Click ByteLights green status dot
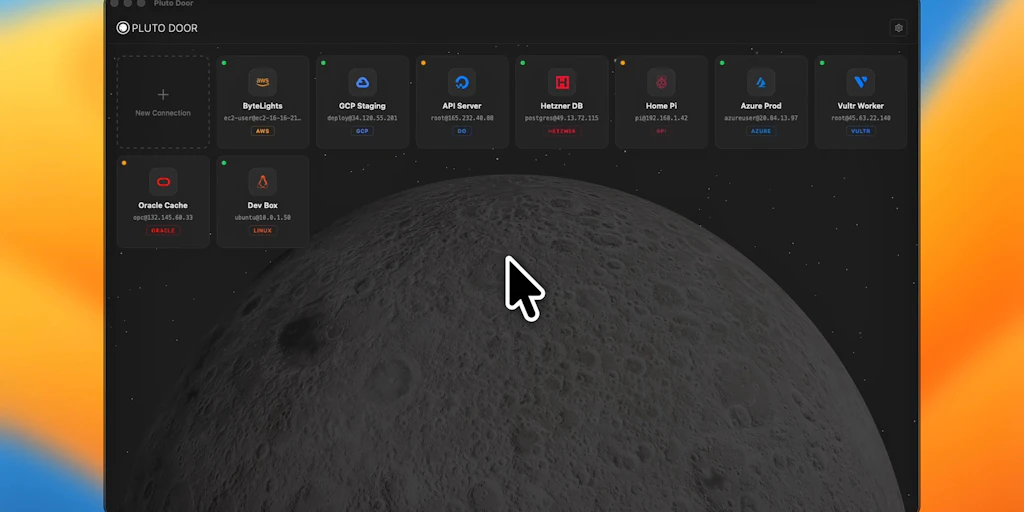 224,63
